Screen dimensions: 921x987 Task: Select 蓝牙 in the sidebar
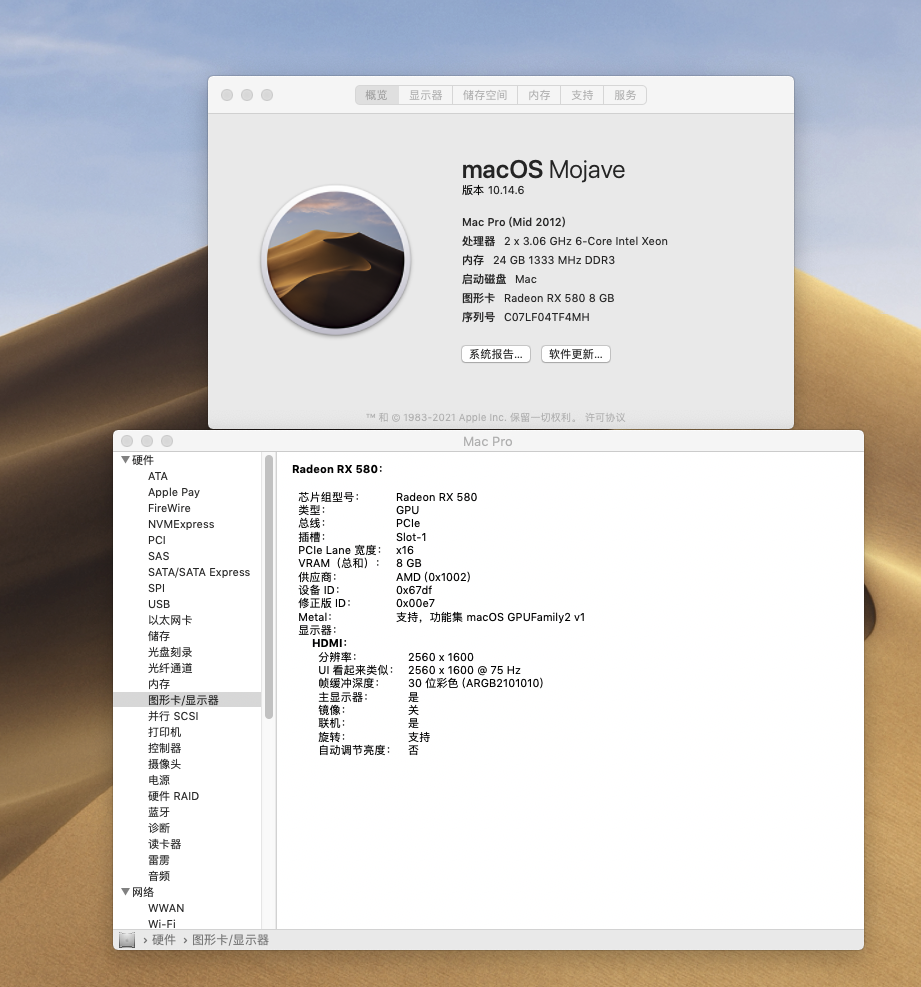pos(159,812)
